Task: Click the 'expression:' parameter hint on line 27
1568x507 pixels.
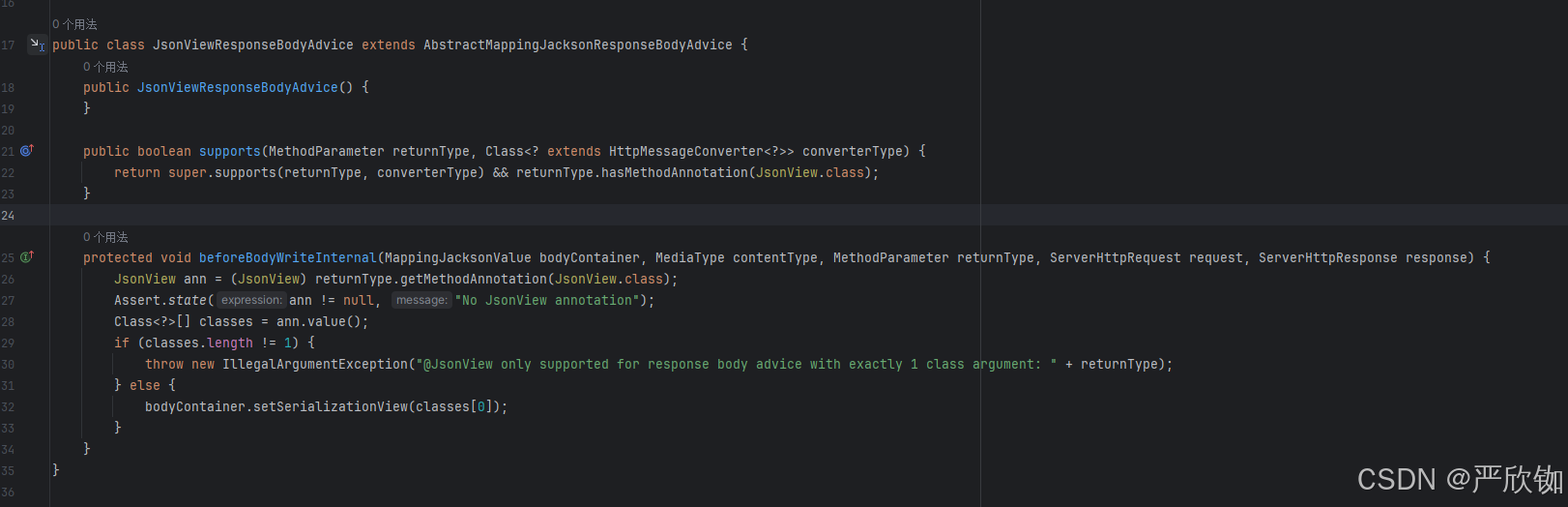Action: [x=251, y=300]
